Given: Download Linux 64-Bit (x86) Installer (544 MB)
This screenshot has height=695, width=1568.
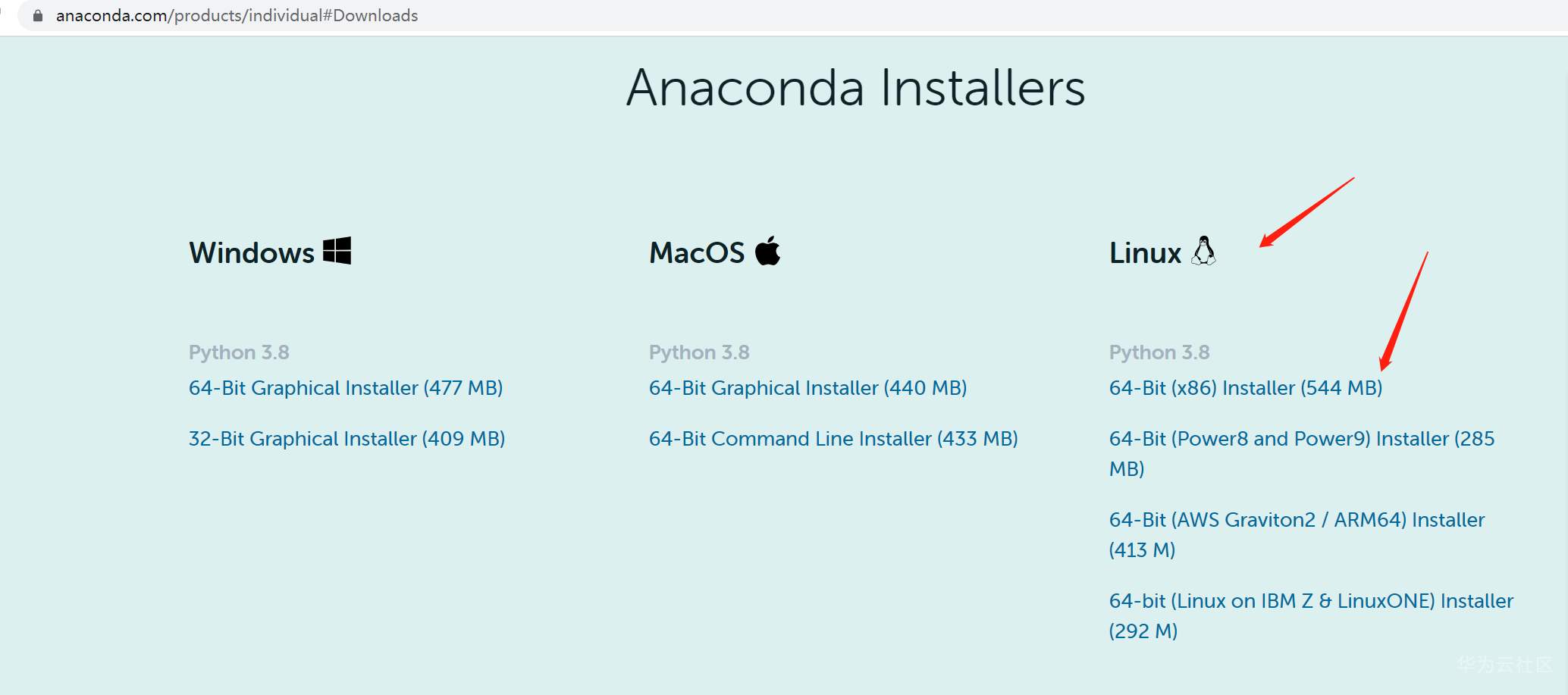Looking at the screenshot, I should coord(1245,388).
